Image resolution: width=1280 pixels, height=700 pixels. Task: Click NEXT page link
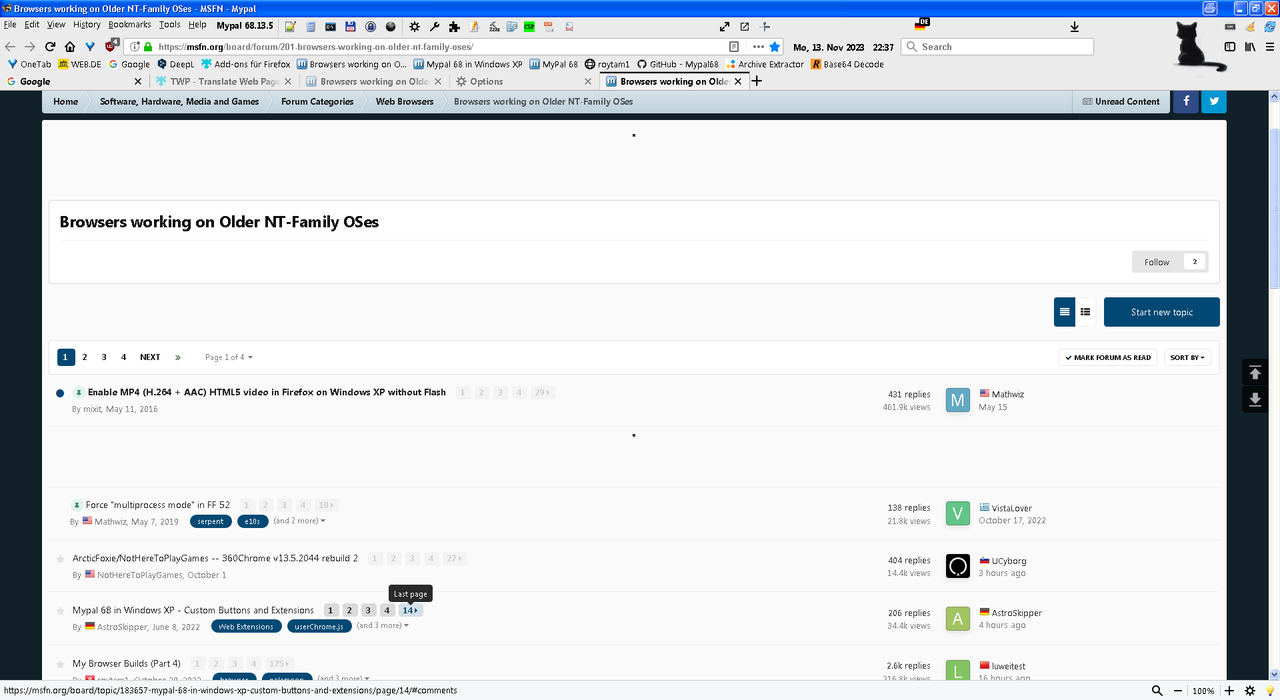click(x=150, y=357)
